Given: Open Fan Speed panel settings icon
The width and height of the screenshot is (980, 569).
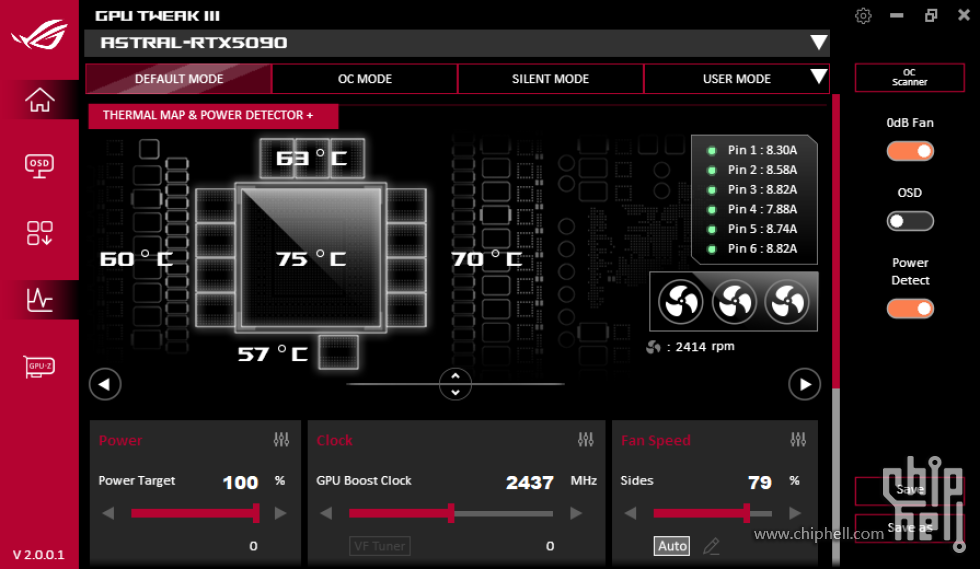Looking at the screenshot, I should click(798, 440).
